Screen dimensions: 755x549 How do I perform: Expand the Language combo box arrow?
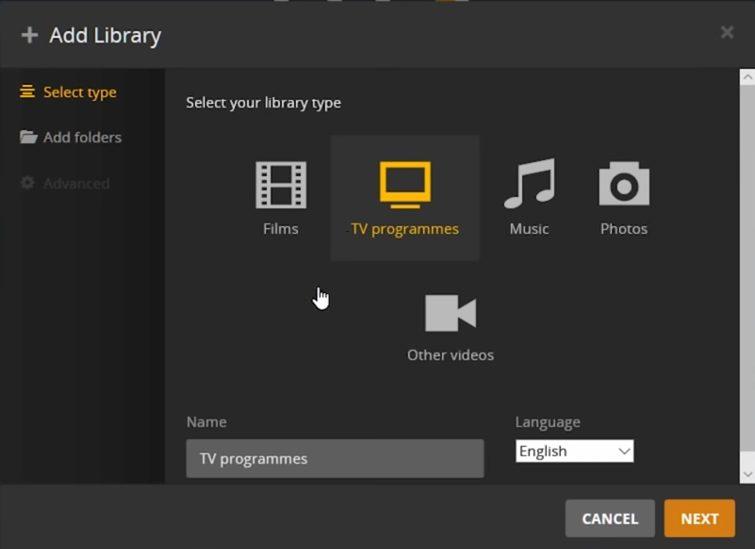[624, 451]
